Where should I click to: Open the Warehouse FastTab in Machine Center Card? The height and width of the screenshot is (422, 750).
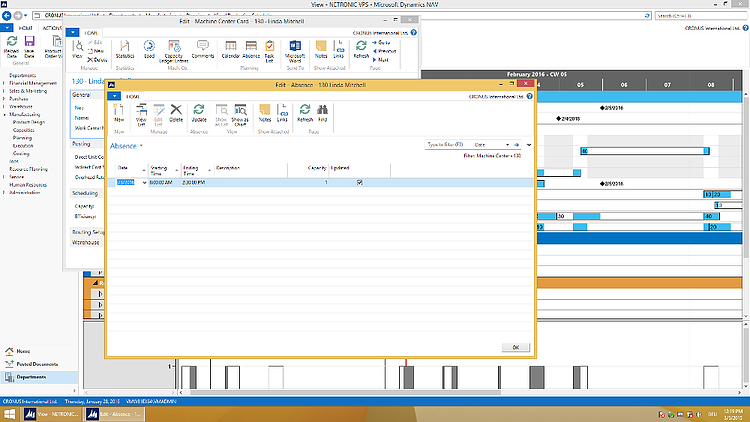pos(88,243)
